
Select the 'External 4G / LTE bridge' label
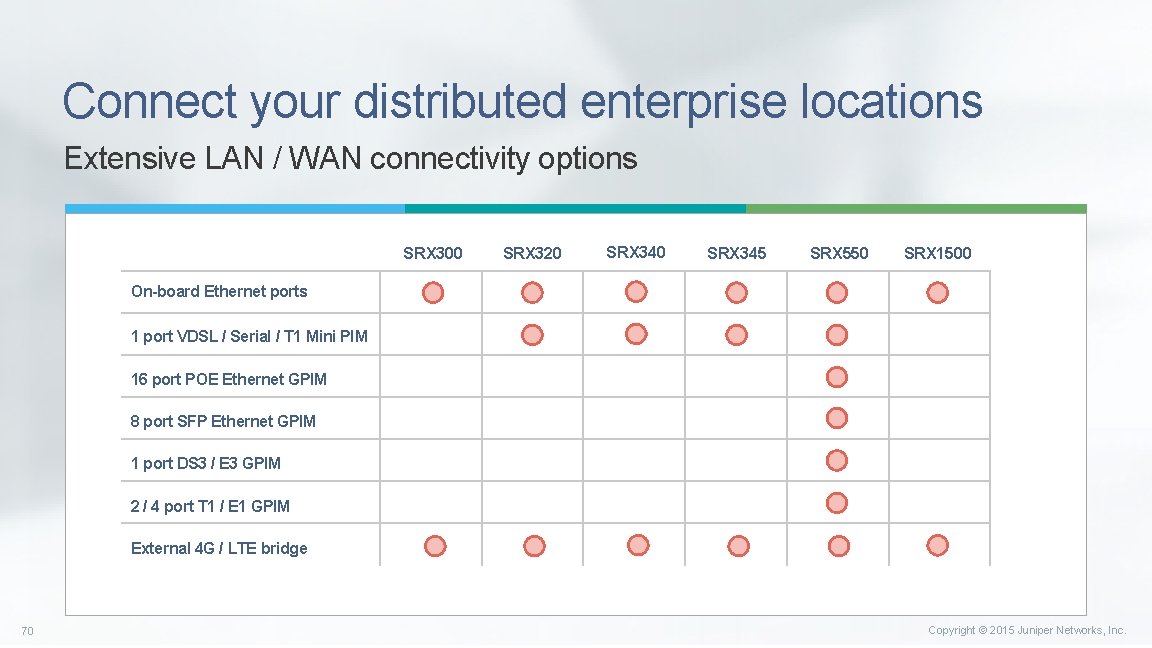click(x=219, y=548)
